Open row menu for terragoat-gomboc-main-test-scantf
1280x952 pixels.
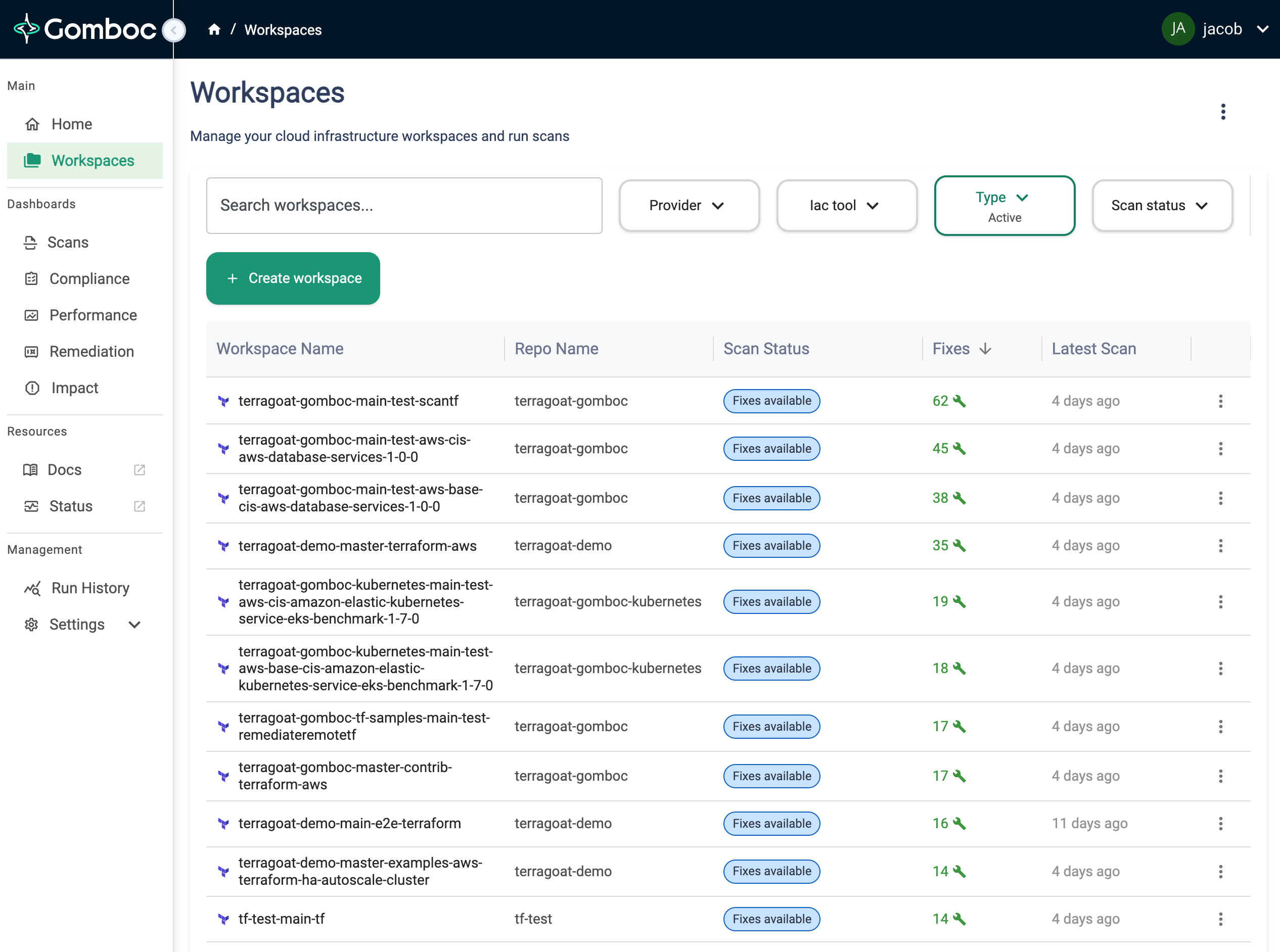coord(1220,401)
